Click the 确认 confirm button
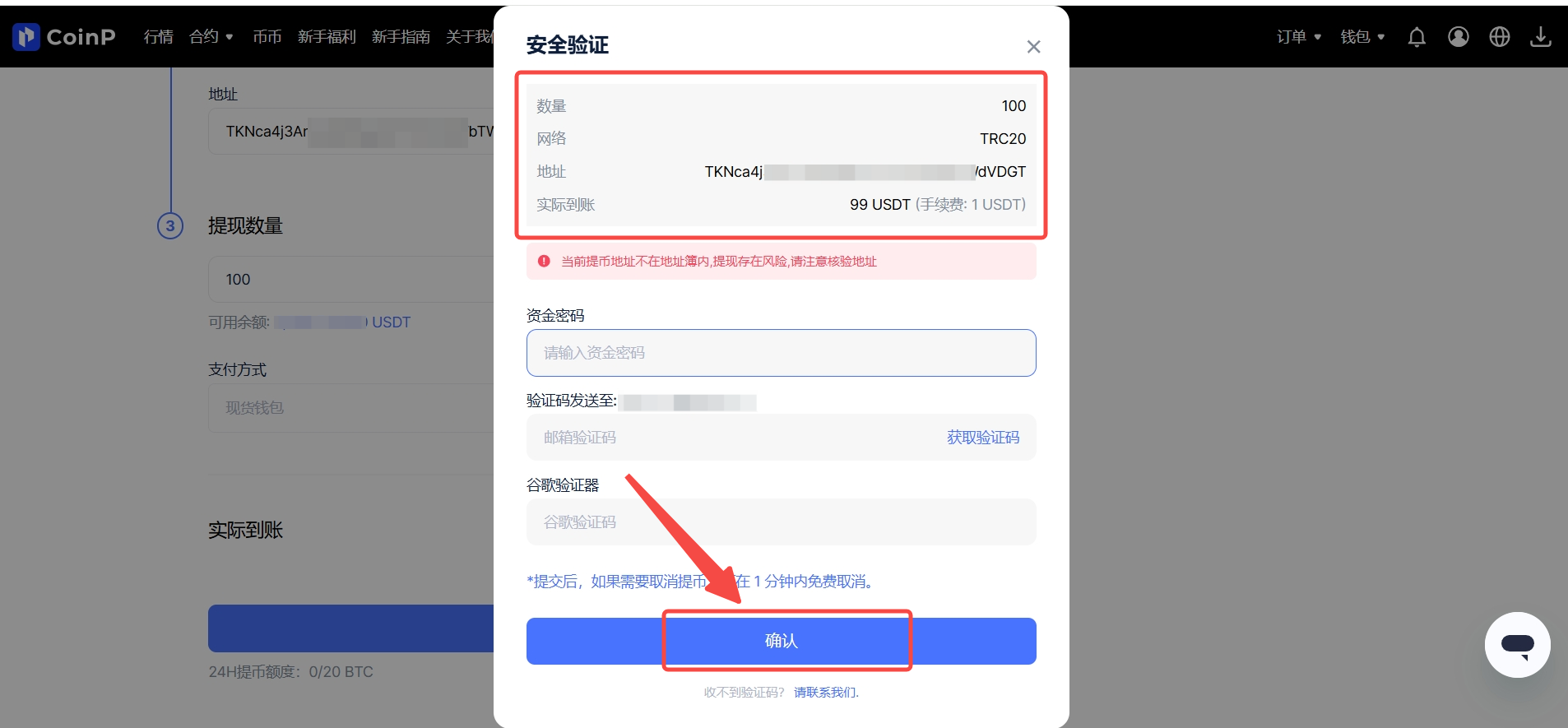 [782, 641]
